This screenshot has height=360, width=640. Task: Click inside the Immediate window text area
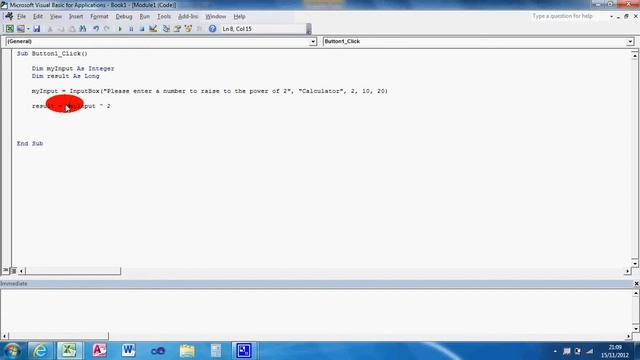[x=316, y=310]
